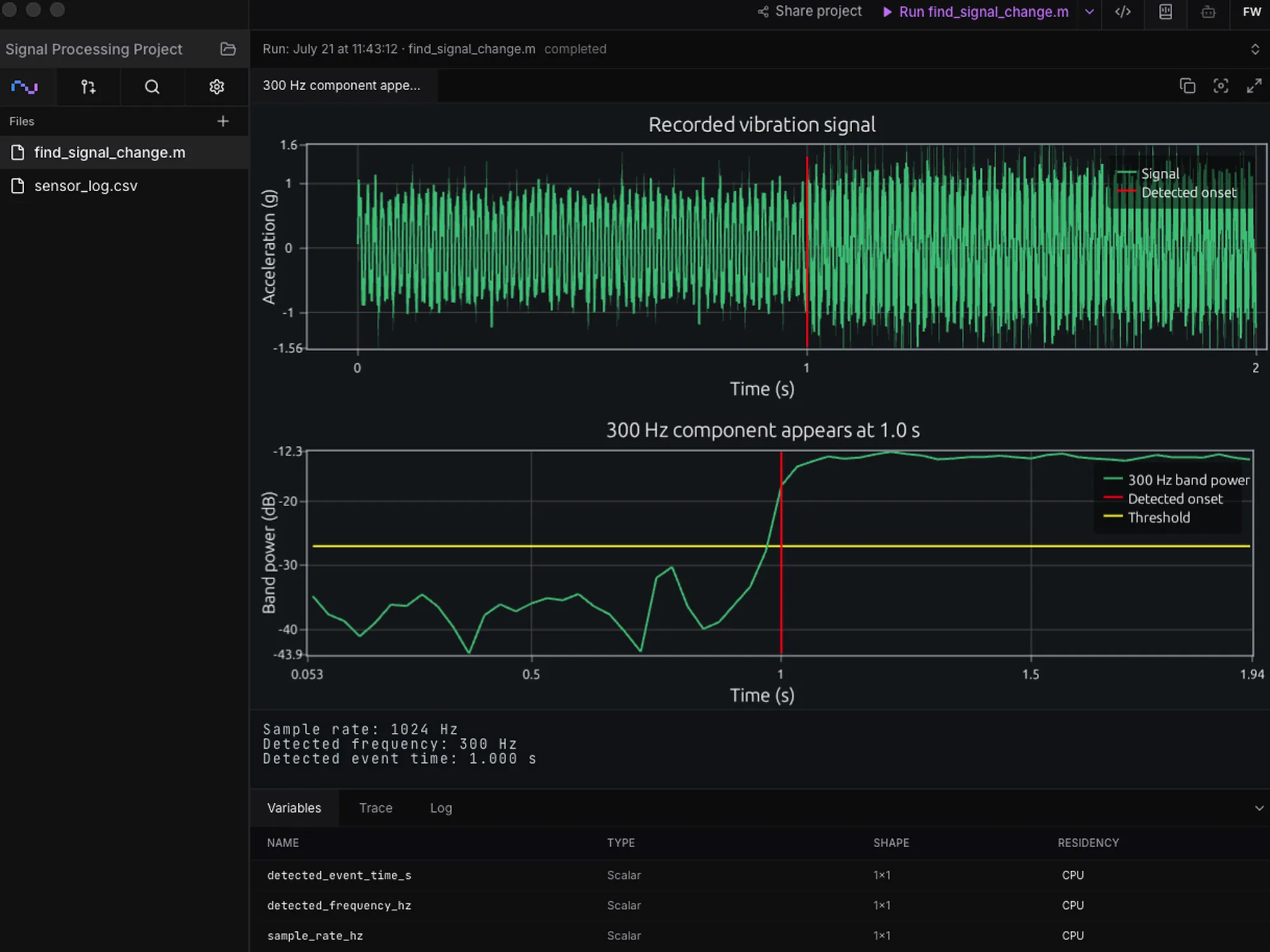Image resolution: width=1270 pixels, height=952 pixels.
Task: Open the source control branch icon
Action: point(88,86)
